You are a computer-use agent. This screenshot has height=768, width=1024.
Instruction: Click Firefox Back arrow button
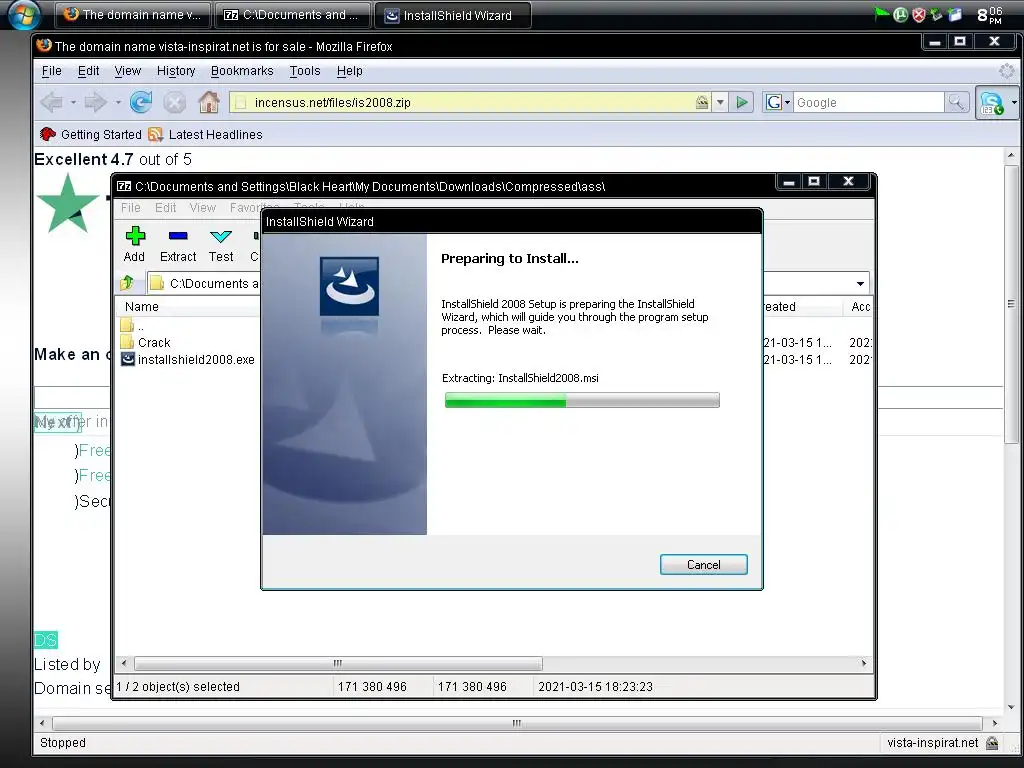52,102
